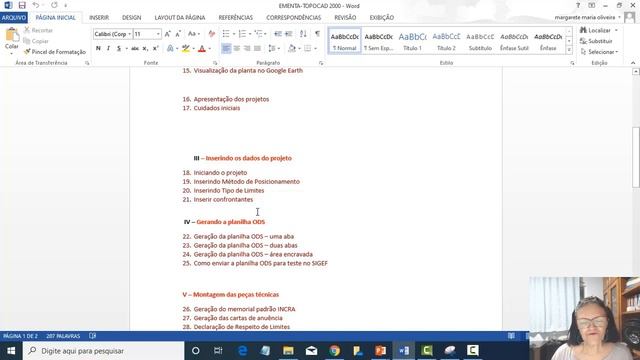640x360 pixels.
Task: Apply the Subtítulo style
Action: point(480,41)
